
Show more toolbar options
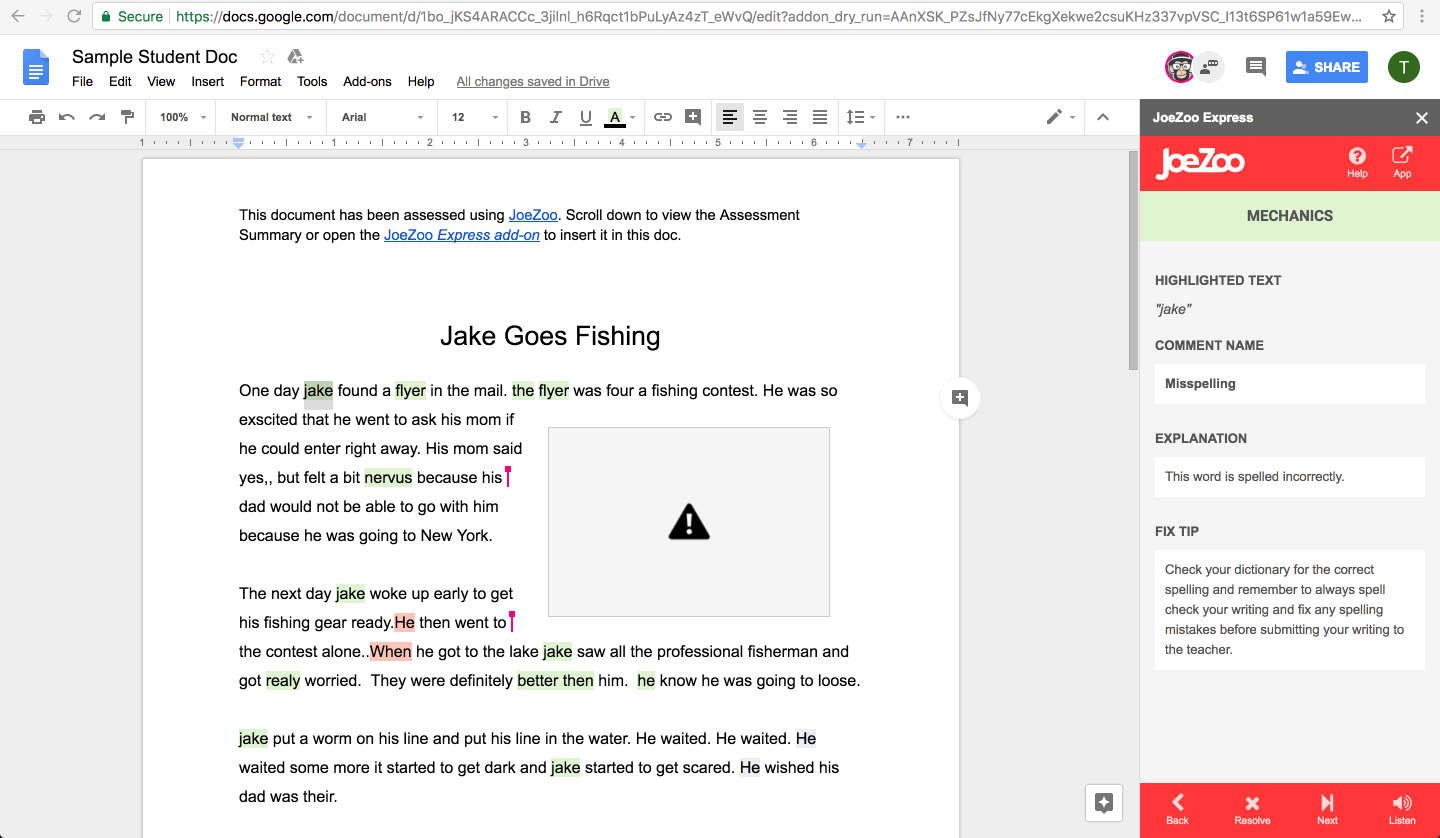(x=903, y=117)
